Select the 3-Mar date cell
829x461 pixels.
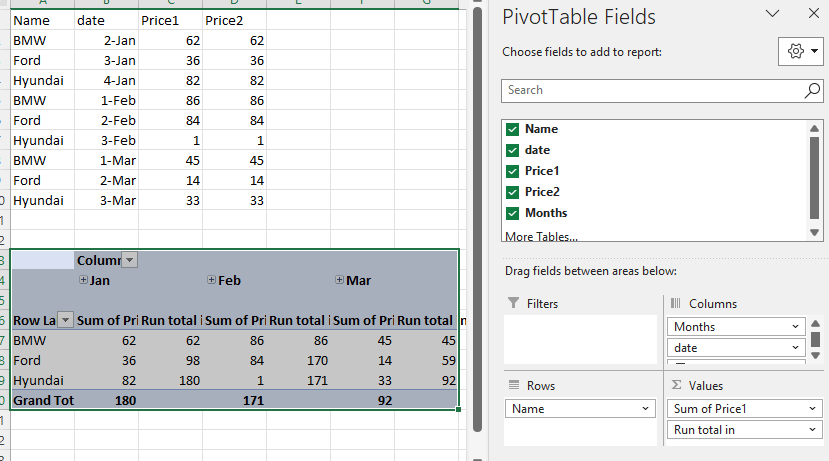(106, 201)
